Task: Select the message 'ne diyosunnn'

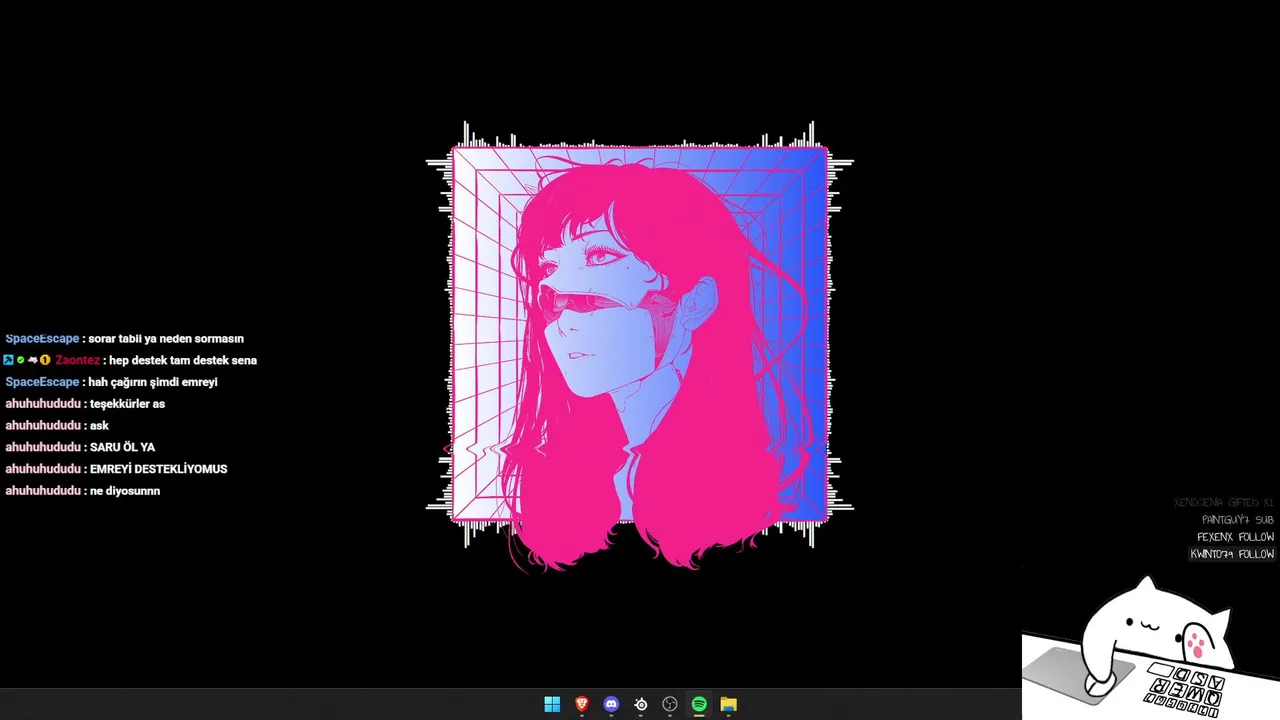Action: tap(125, 491)
